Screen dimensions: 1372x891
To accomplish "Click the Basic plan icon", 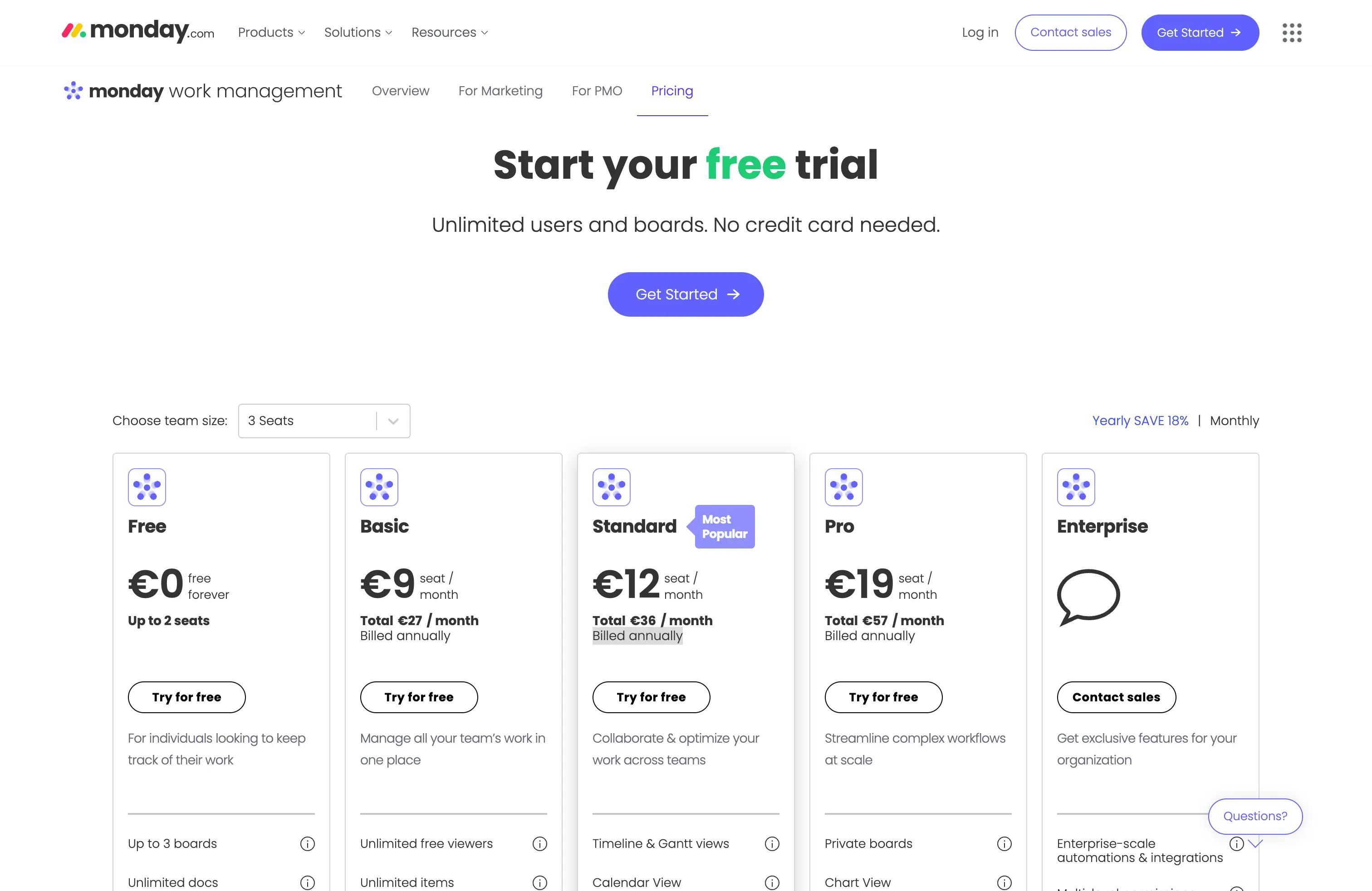I will coord(378,486).
